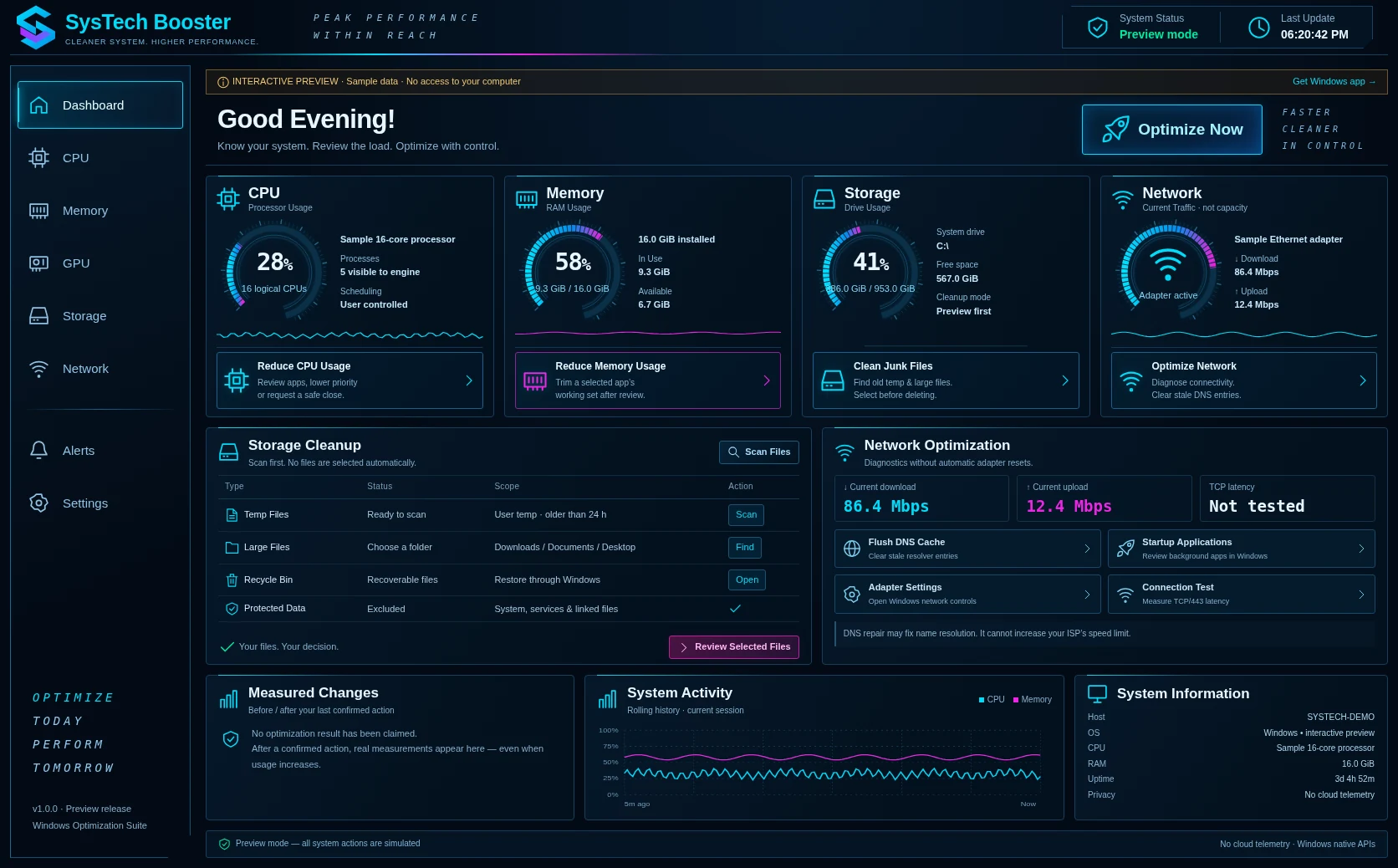Click Review Selected Files button
This screenshot has width=1398, height=868.
coord(734,647)
